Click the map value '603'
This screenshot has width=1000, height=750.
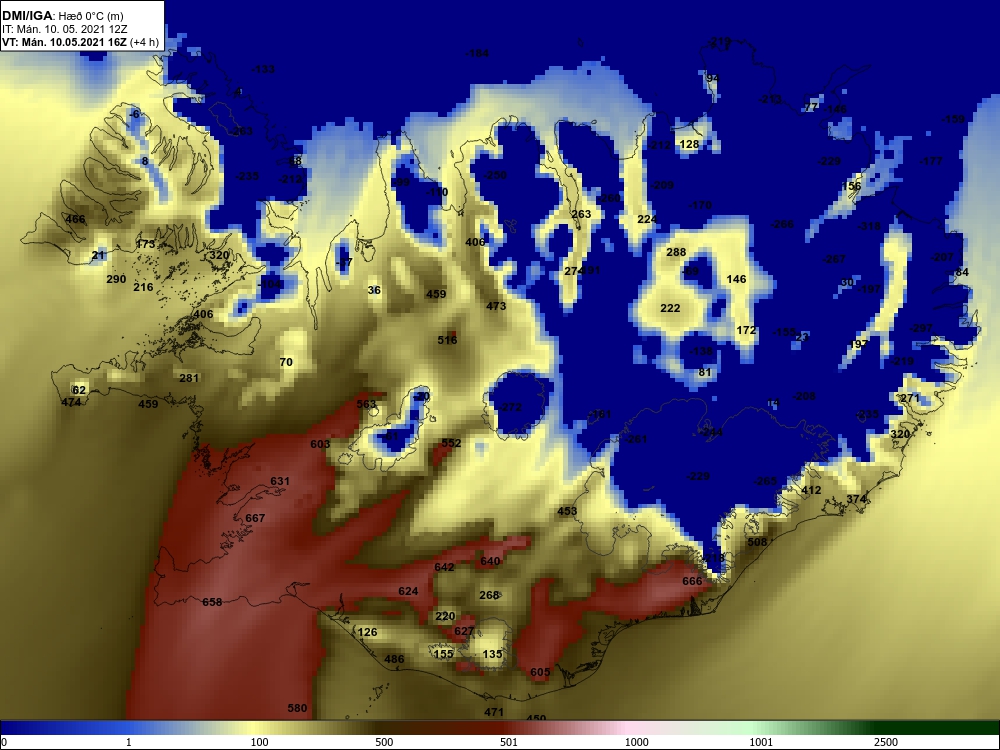[x=320, y=444]
